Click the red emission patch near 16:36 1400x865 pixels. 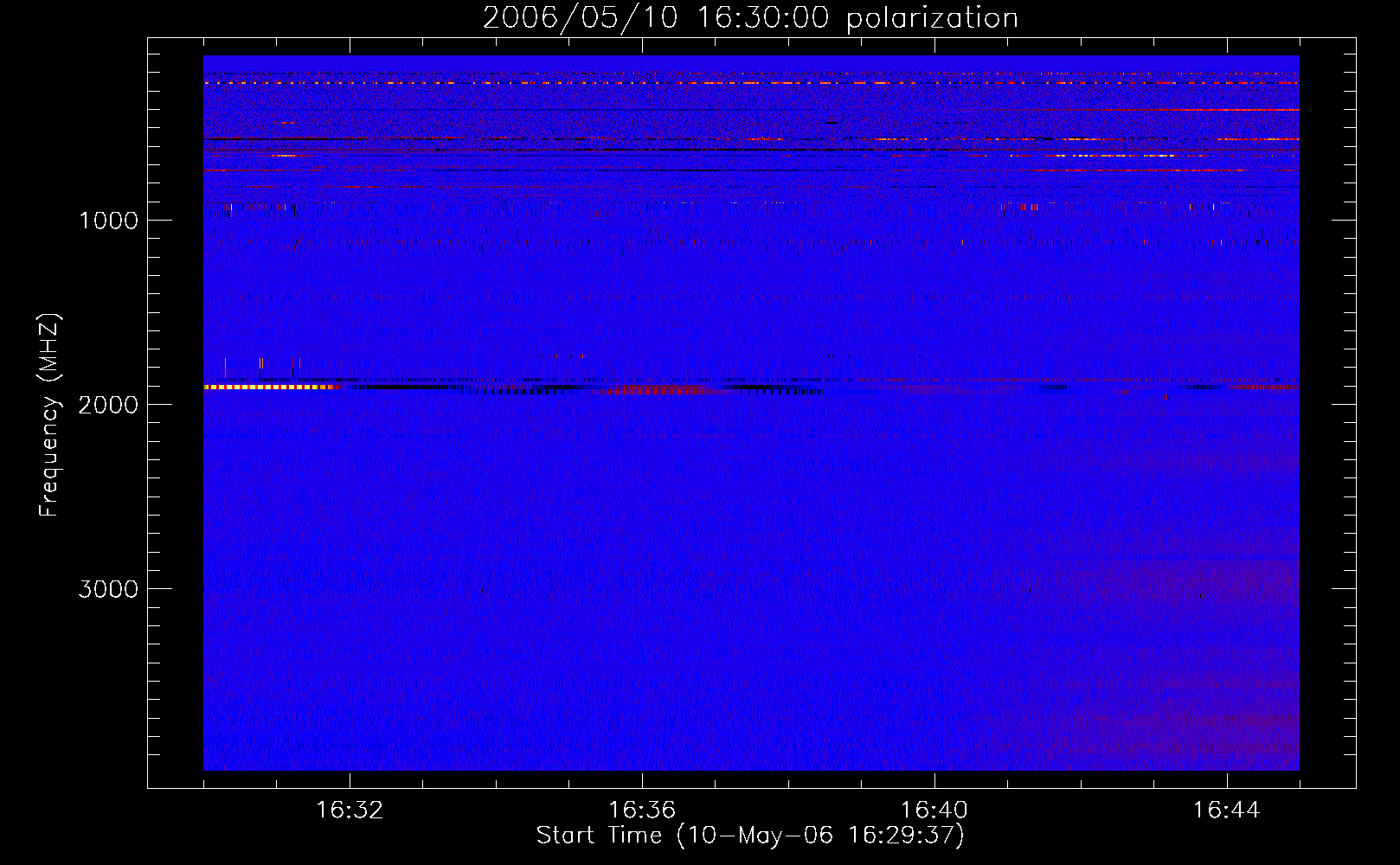pos(658,390)
